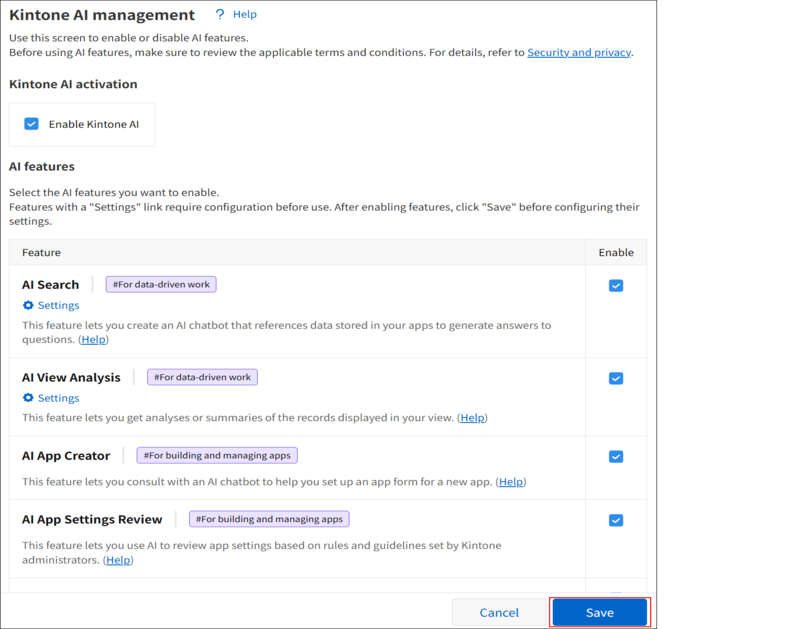Click the Kintone AI management page title
The height and width of the screenshot is (629, 800).
click(102, 15)
